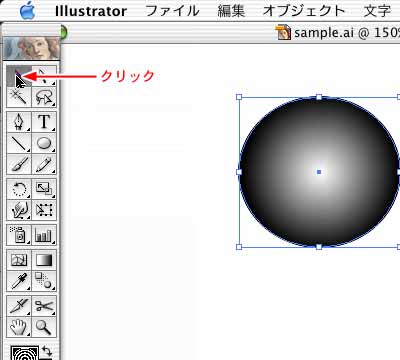Open the オブジェクト menu
400x360 pixels.
pyautogui.click(x=304, y=11)
